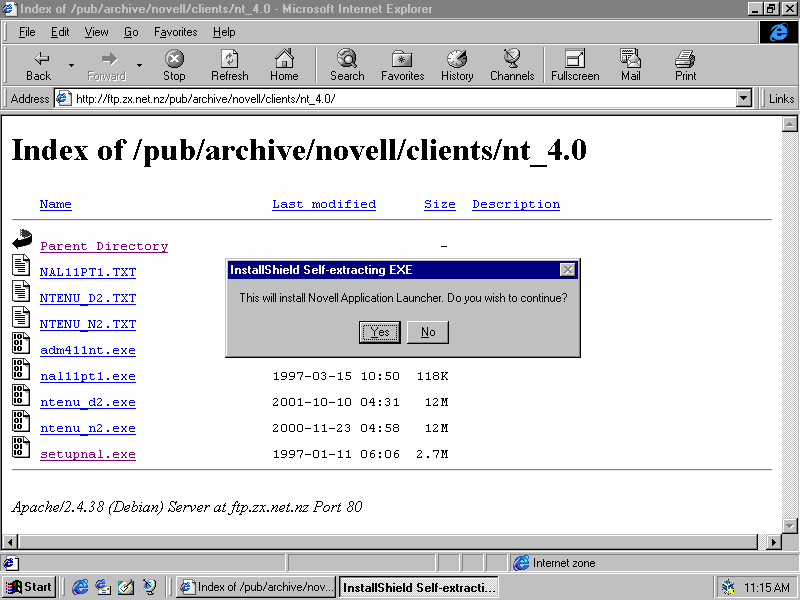Viewport: 800px width, 600px height.
Task: Stop page loading with the Stop button
Action: (x=174, y=66)
